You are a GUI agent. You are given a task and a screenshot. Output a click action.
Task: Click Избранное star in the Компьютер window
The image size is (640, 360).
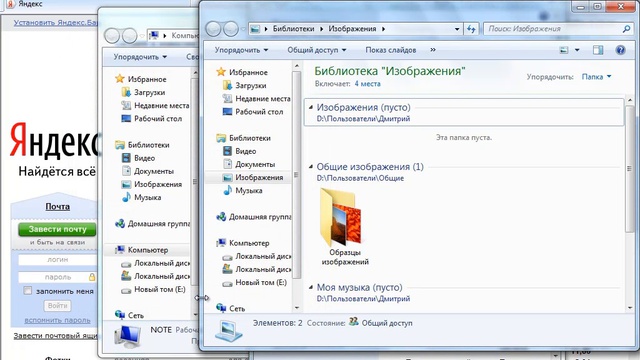(x=120, y=79)
